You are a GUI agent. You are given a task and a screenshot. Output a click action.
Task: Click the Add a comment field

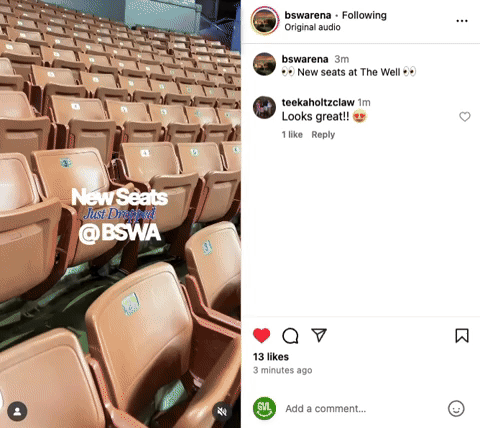point(362,409)
